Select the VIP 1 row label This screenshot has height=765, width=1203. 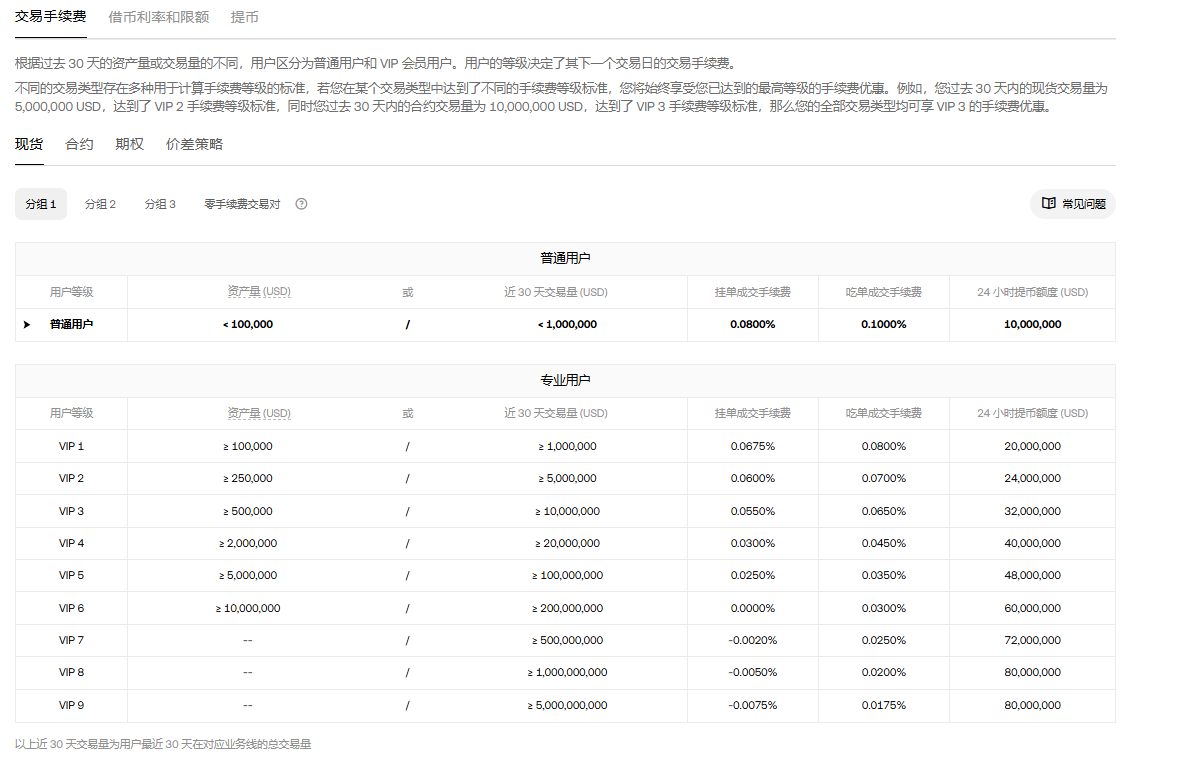point(72,446)
